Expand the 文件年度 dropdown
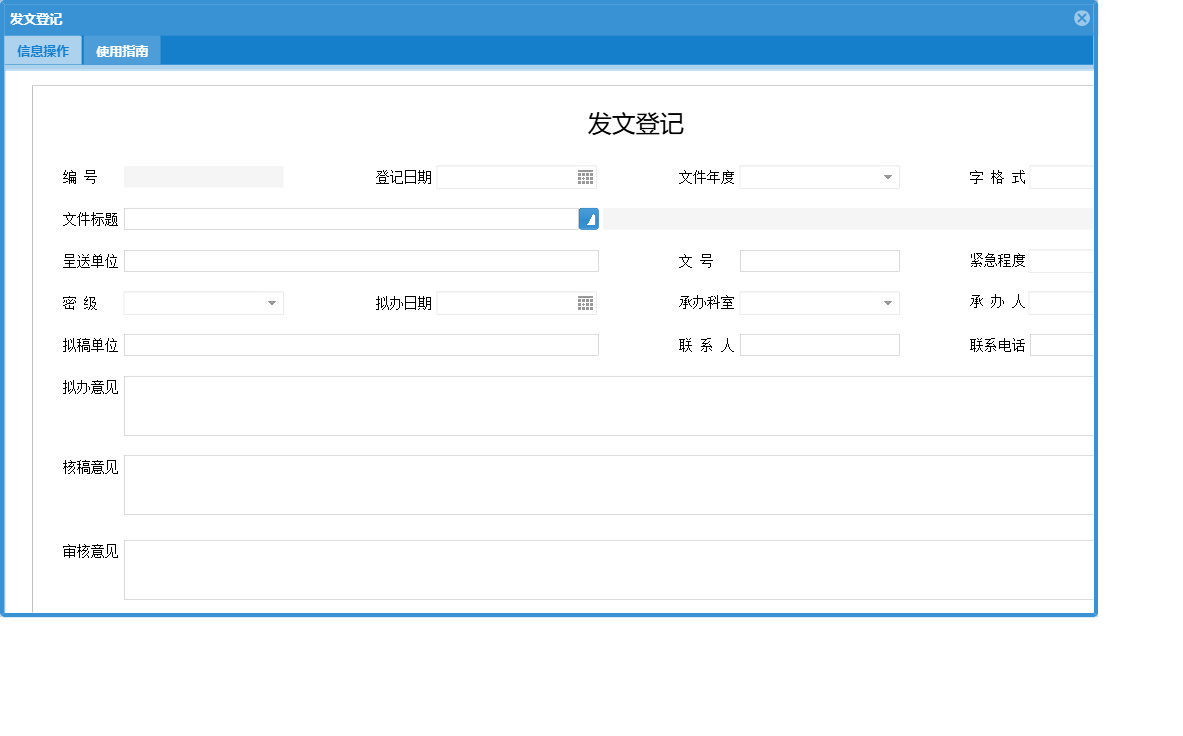 pos(888,176)
